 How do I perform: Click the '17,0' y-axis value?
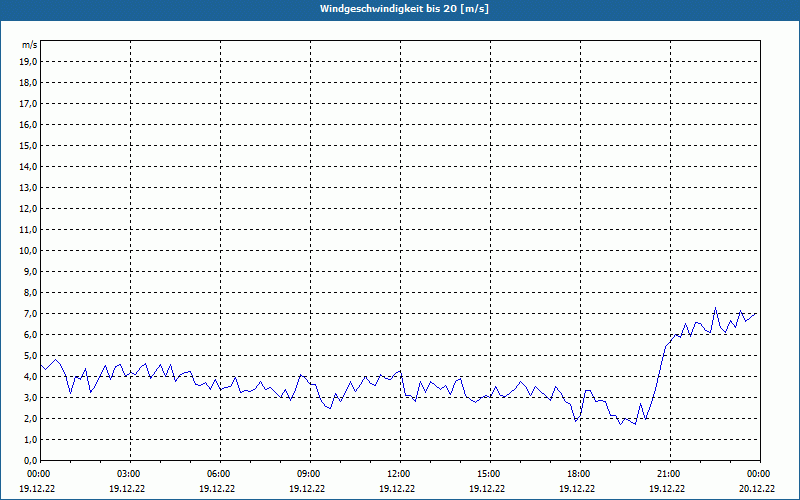[x=28, y=104]
